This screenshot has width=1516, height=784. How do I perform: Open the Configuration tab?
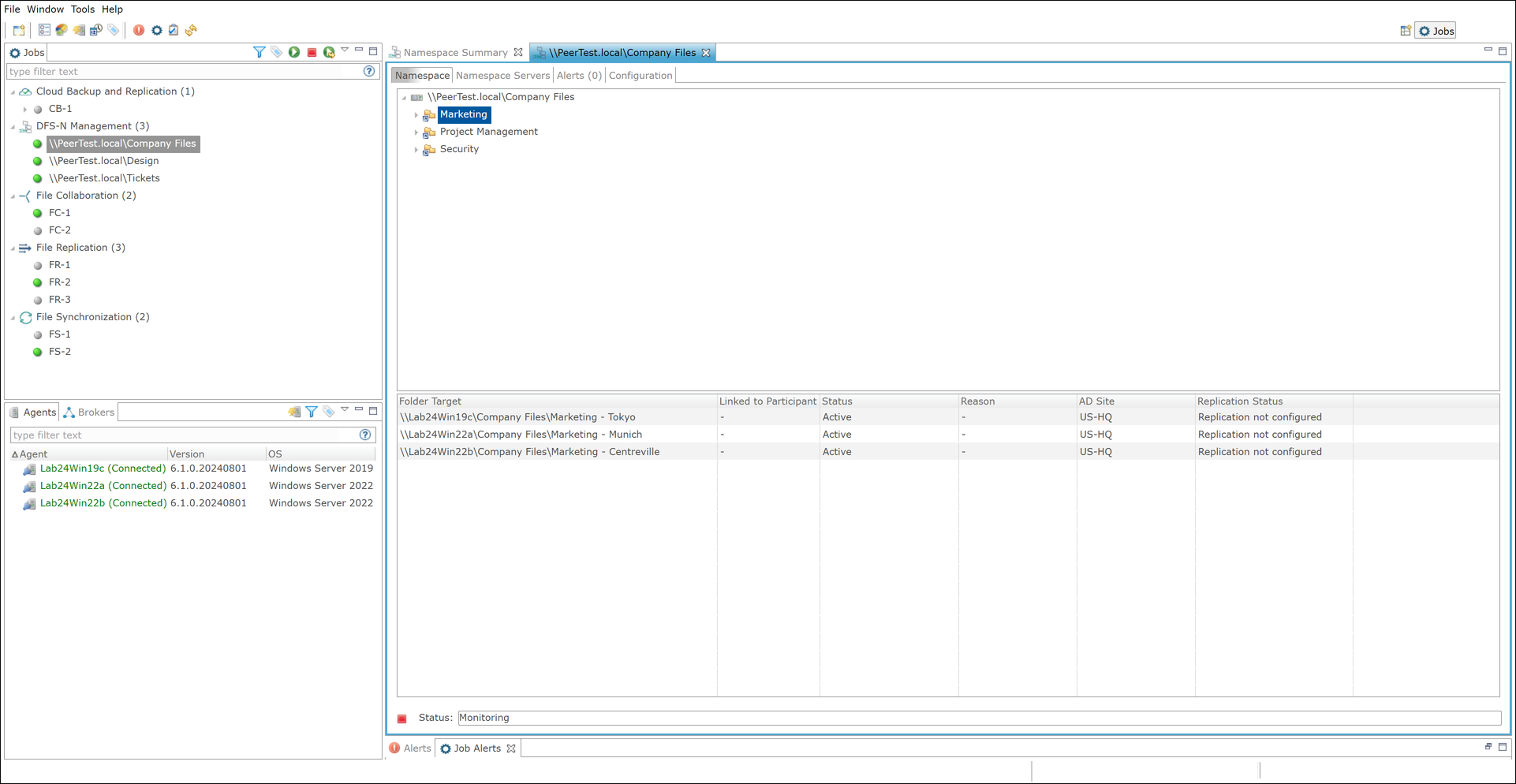click(640, 76)
